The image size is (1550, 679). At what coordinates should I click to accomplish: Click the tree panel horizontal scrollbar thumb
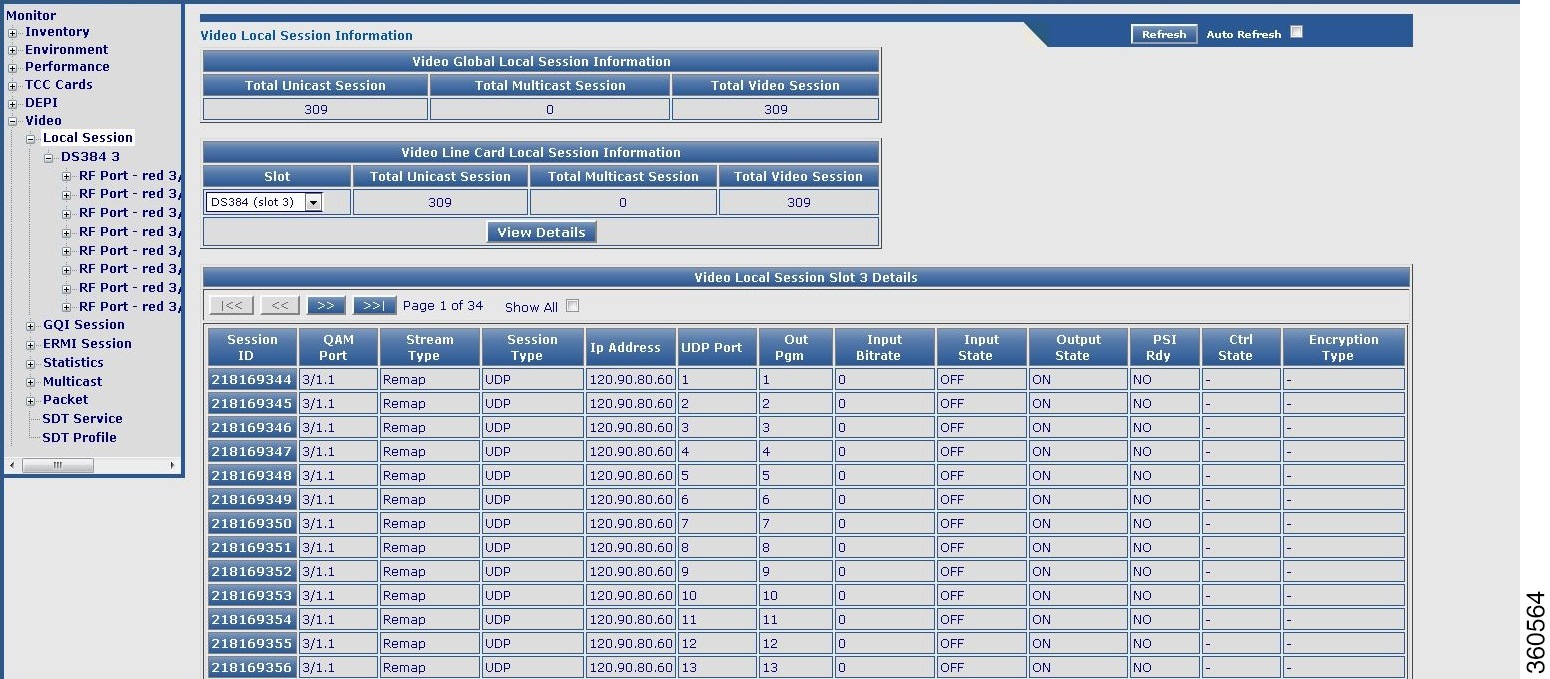point(58,465)
